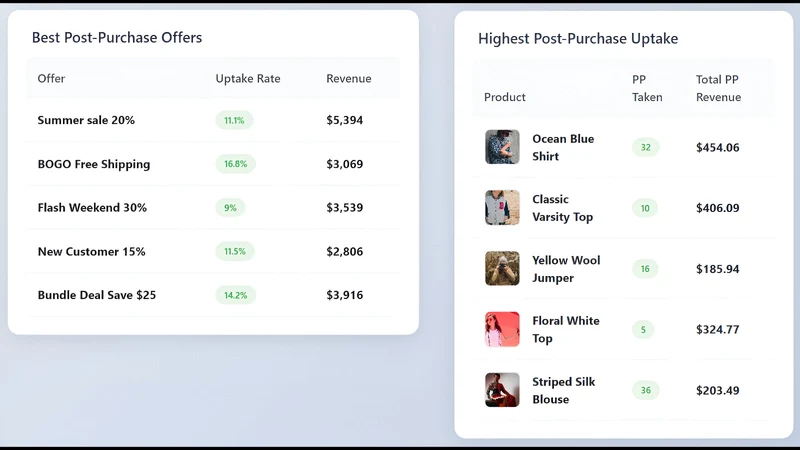Click the Yellow Wool Jumper product name
The height and width of the screenshot is (450, 800).
tap(566, 269)
